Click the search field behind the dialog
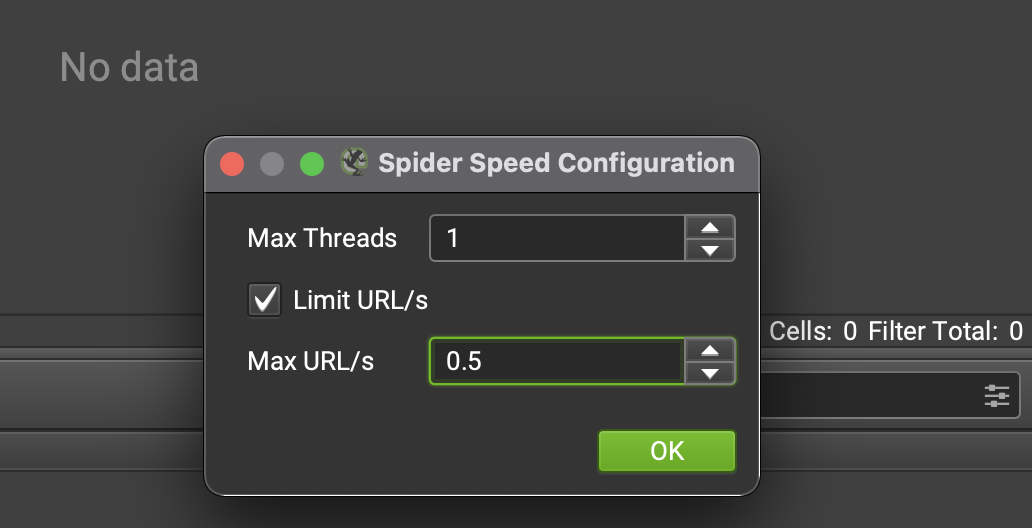Image resolution: width=1032 pixels, height=528 pixels. point(889,395)
